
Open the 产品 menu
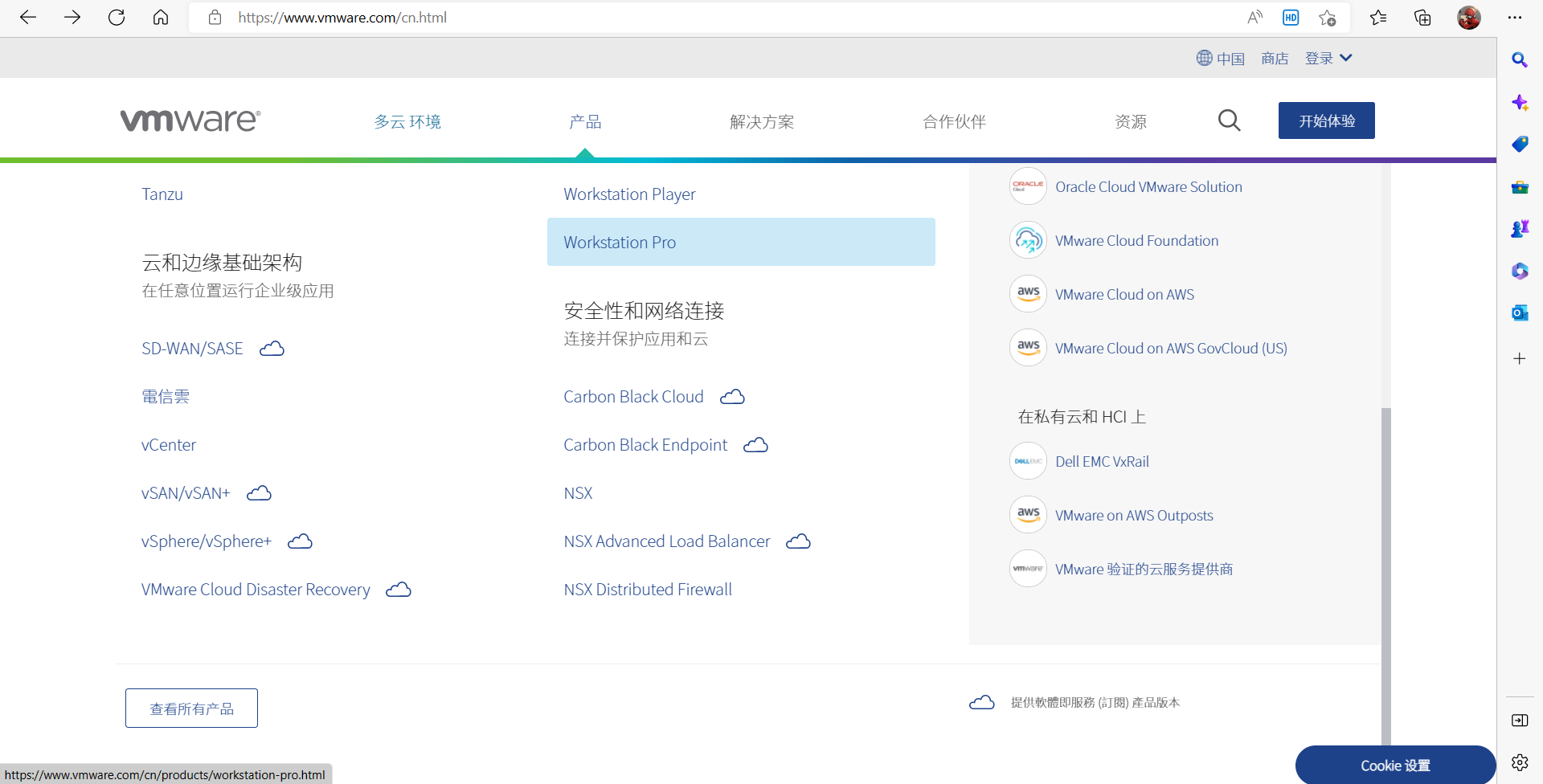coord(585,121)
